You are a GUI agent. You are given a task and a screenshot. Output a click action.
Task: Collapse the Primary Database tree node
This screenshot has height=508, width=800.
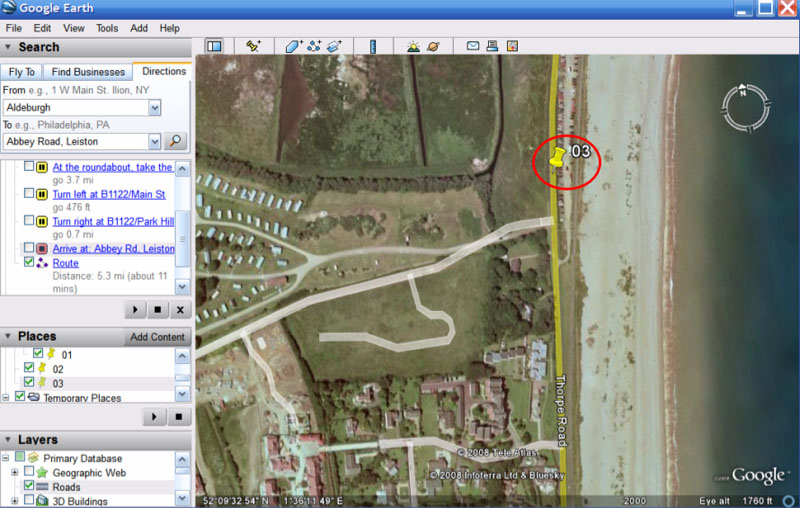point(6,458)
